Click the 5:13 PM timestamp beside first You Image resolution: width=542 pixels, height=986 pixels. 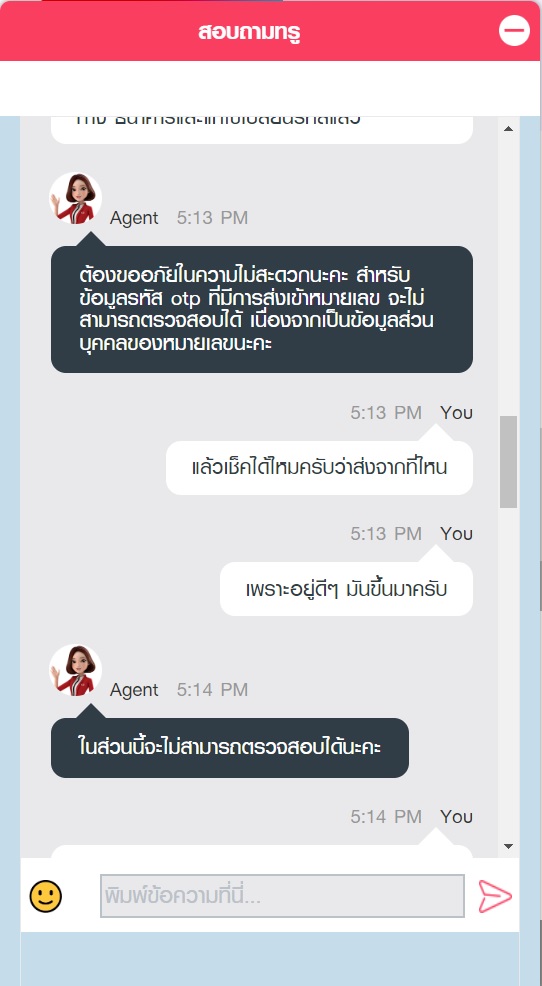(x=386, y=413)
